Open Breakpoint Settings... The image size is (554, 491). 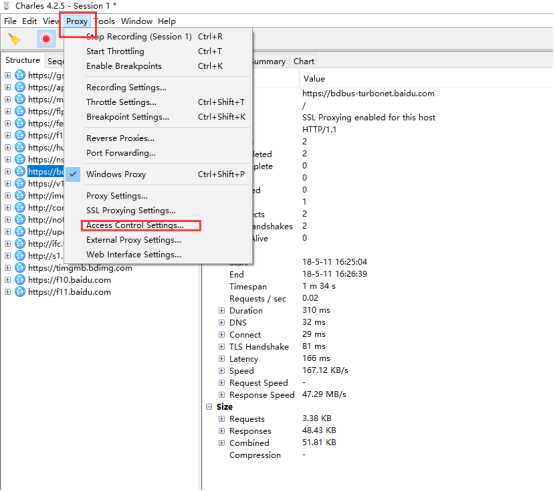(x=159, y=117)
